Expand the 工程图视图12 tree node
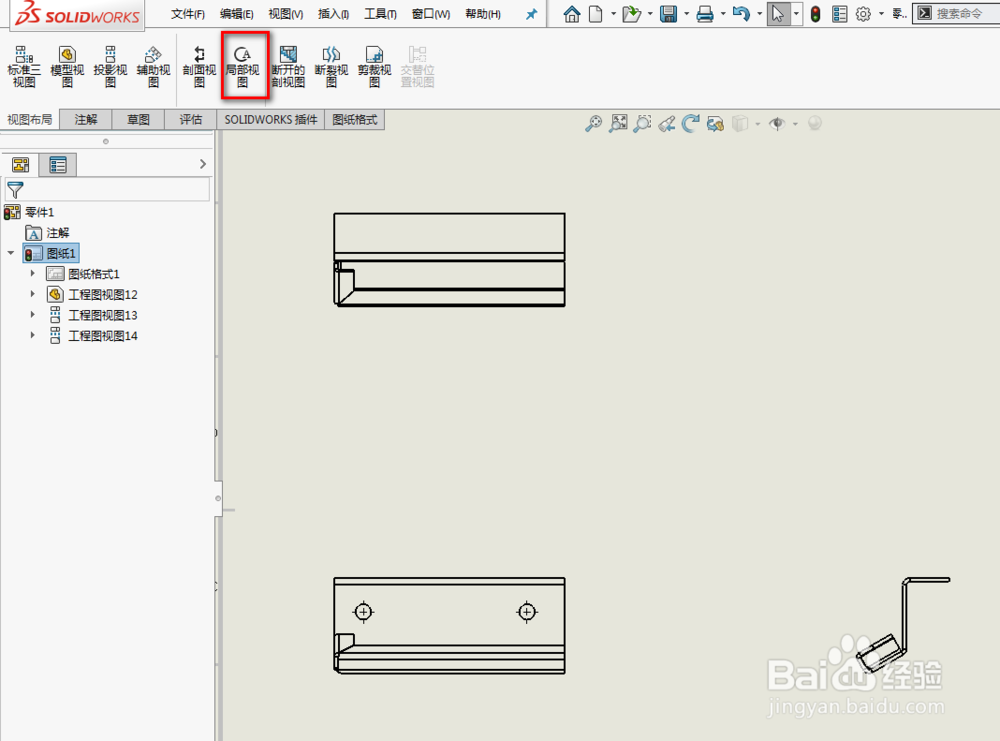1000x741 pixels. coord(32,294)
